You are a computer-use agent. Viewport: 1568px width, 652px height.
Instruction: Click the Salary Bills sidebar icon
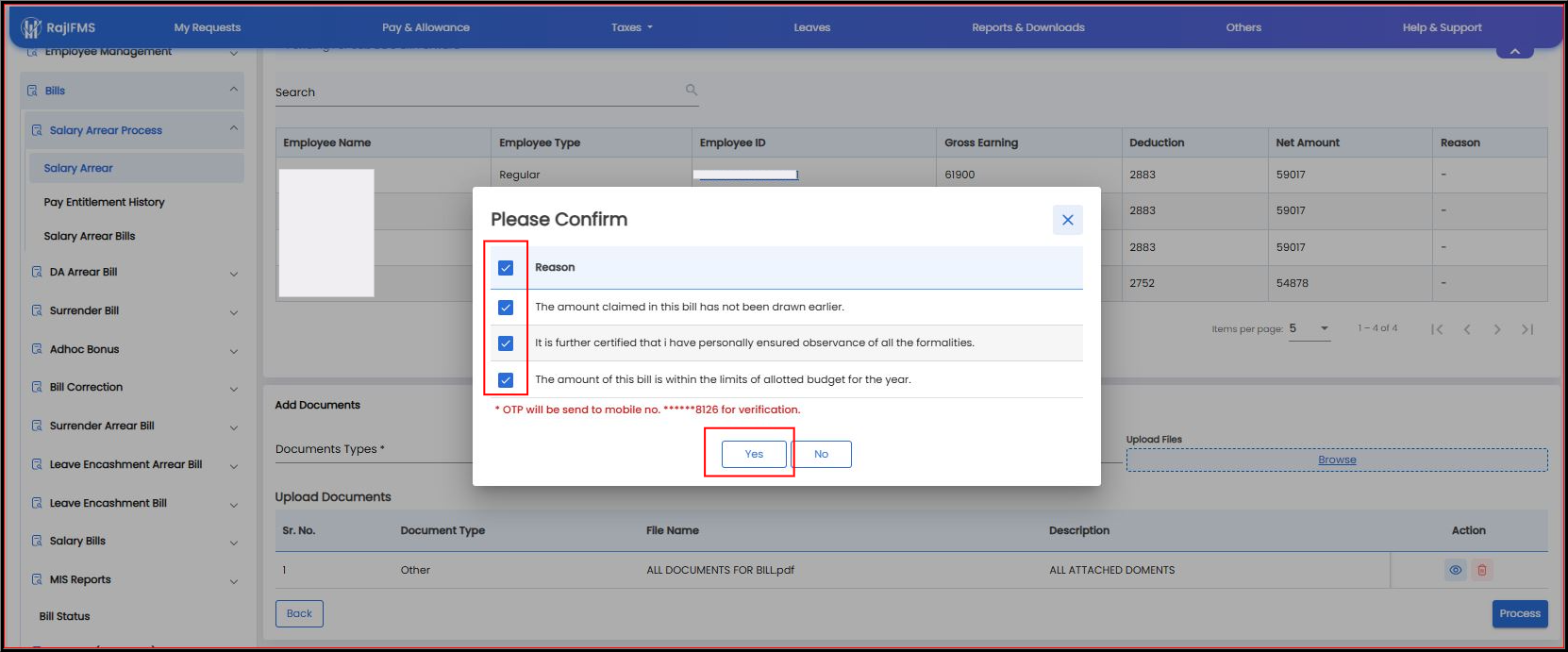(37, 541)
